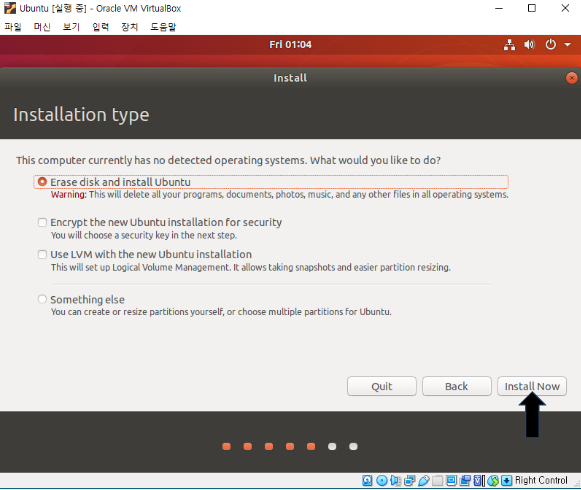Click the optical disc status icon
The height and width of the screenshot is (490, 581).
coord(382,481)
